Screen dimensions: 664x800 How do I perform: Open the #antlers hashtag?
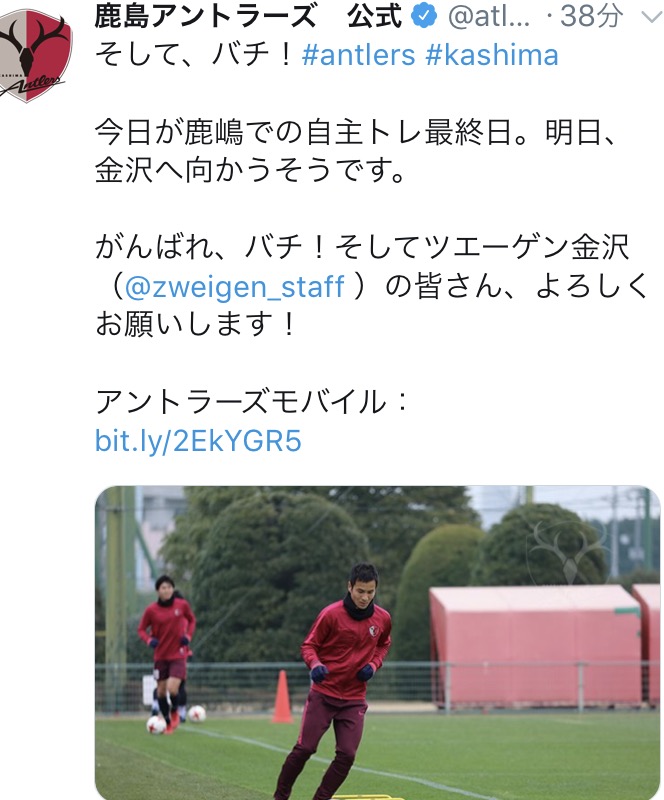tap(359, 55)
